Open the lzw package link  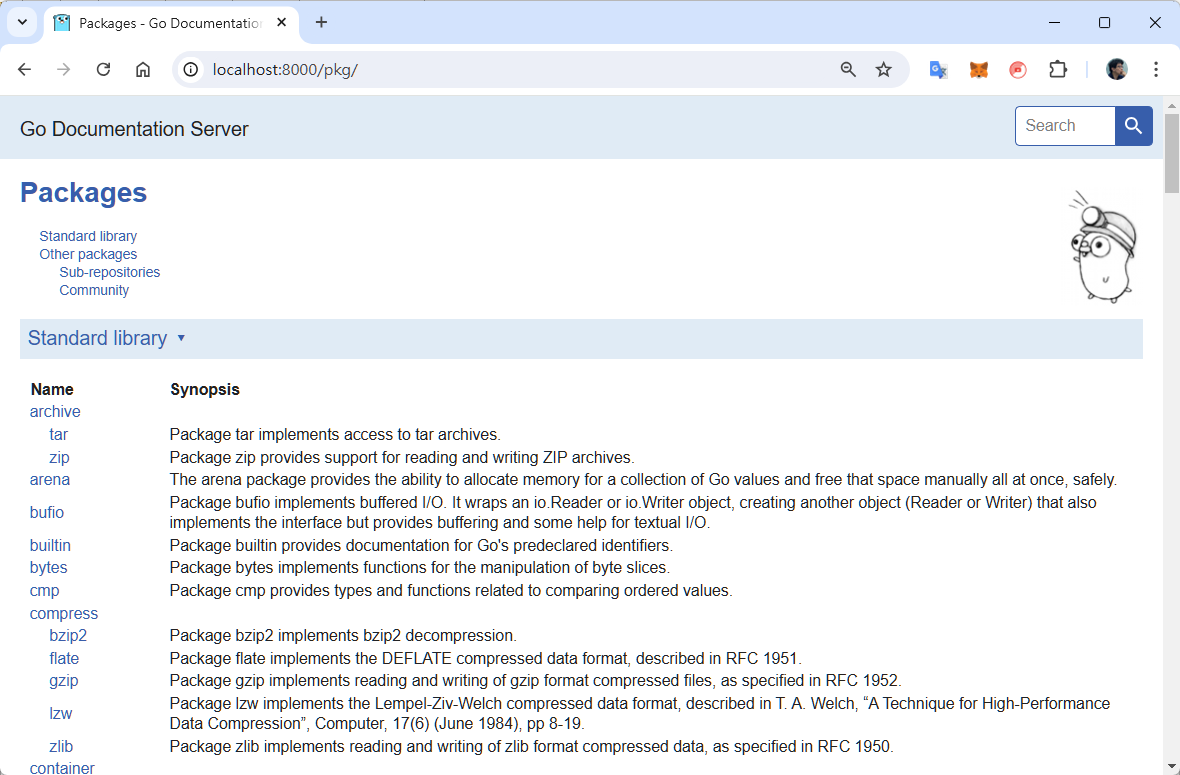(x=61, y=713)
